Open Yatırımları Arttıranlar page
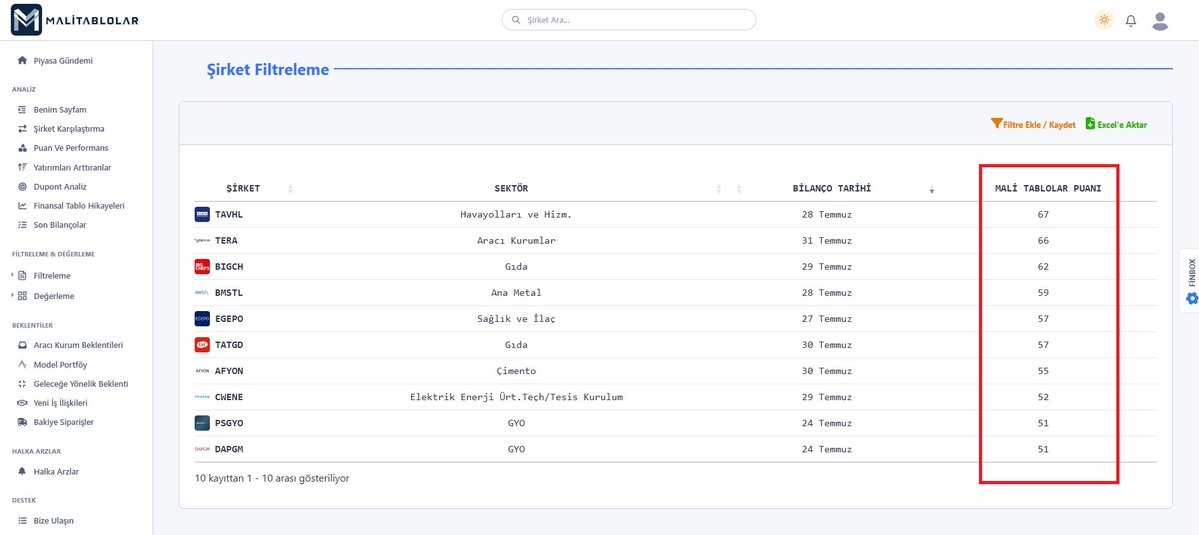1199x535 pixels. [x=73, y=167]
